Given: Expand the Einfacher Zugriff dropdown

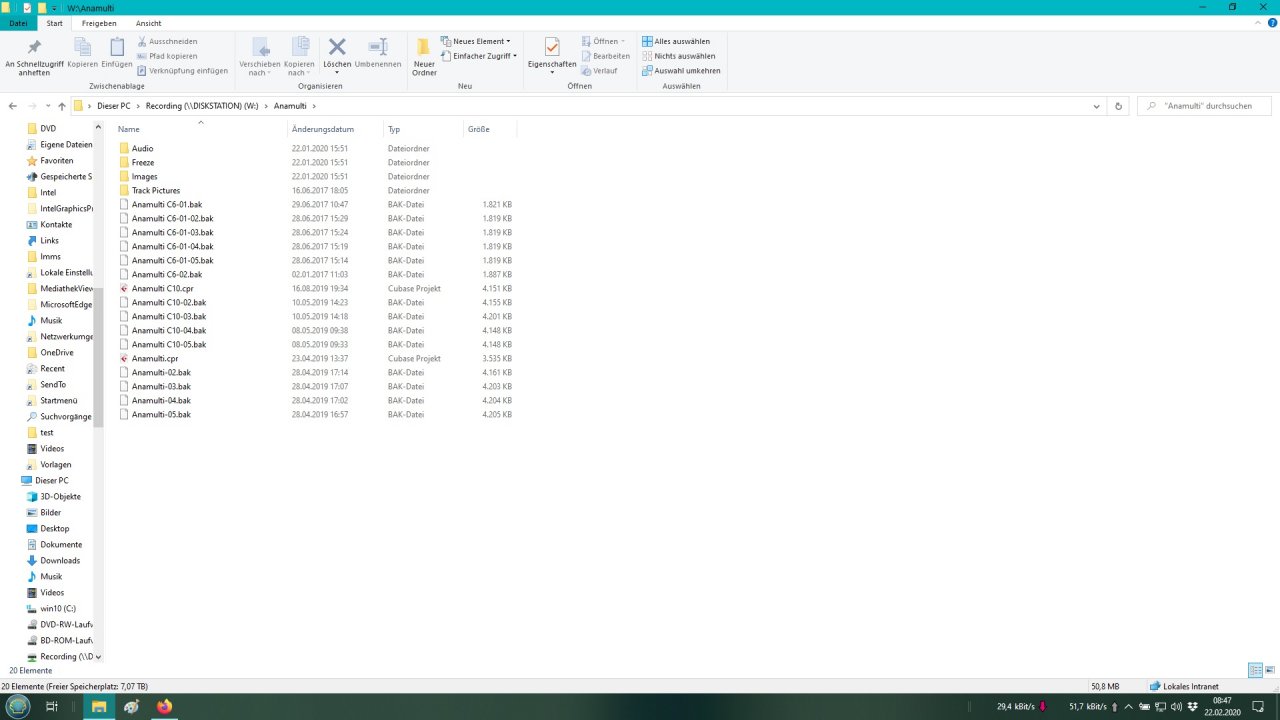Looking at the screenshot, I should tap(480, 56).
